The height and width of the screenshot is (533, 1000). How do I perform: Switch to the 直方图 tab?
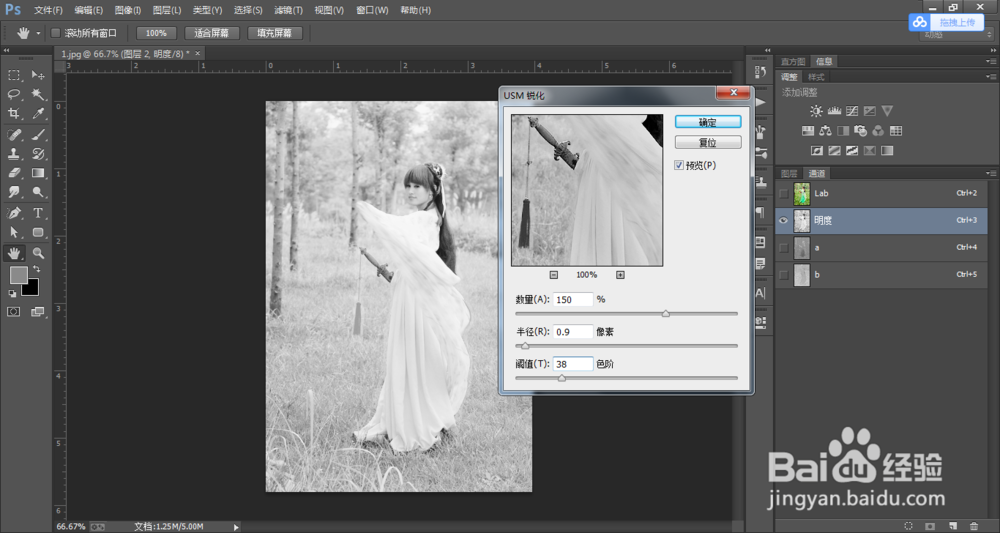tap(793, 61)
